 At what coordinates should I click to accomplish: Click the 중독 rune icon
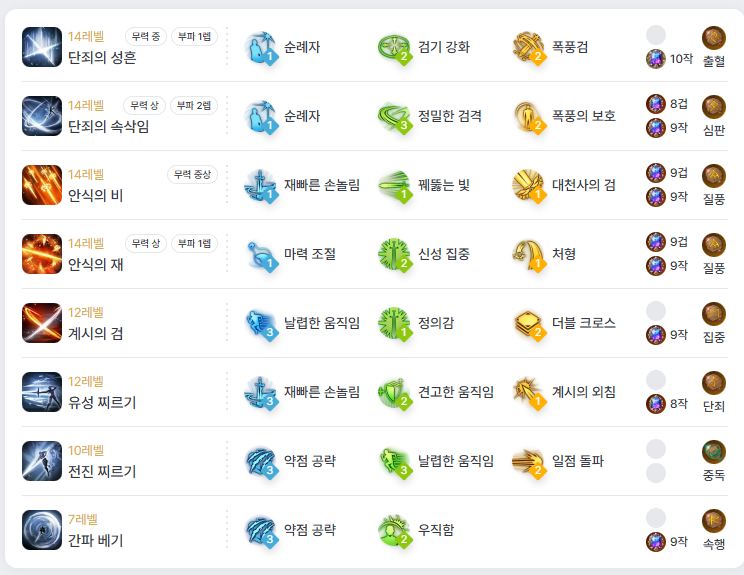[x=714, y=452]
